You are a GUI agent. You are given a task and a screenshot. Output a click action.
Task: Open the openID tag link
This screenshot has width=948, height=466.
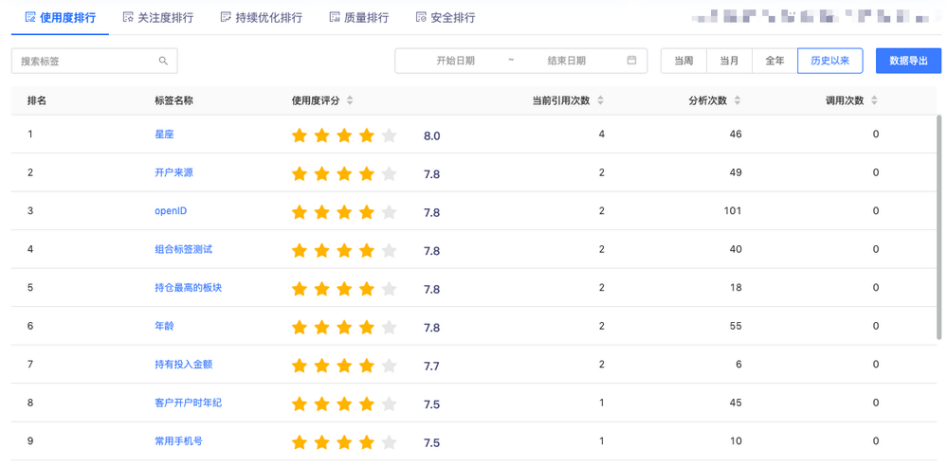[x=171, y=211]
